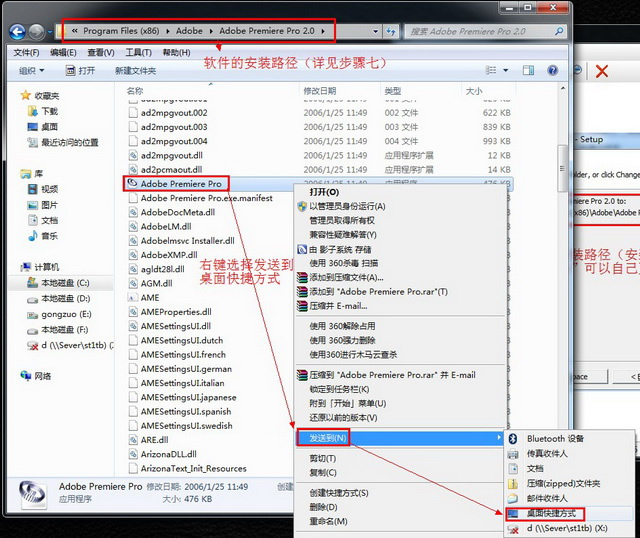The width and height of the screenshot is (640, 538).
Task: Expand breadcrumb arrow after Adobe
Action: tap(211, 31)
